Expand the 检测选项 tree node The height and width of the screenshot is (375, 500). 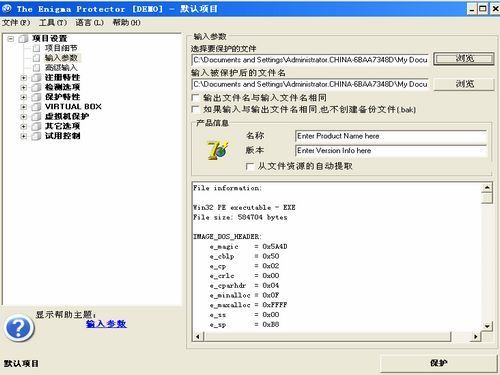[23, 88]
